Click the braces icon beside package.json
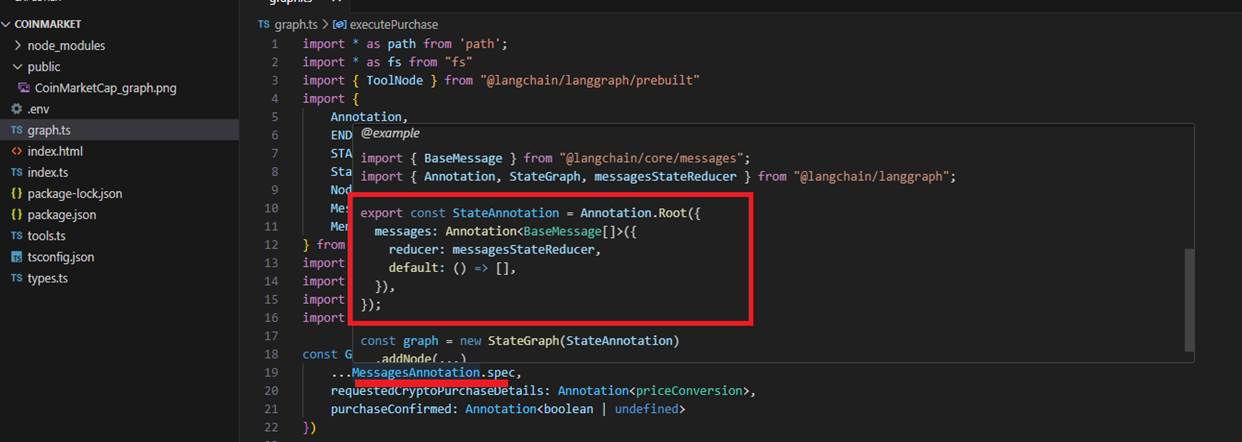The height and width of the screenshot is (442, 1242). click(x=16, y=214)
